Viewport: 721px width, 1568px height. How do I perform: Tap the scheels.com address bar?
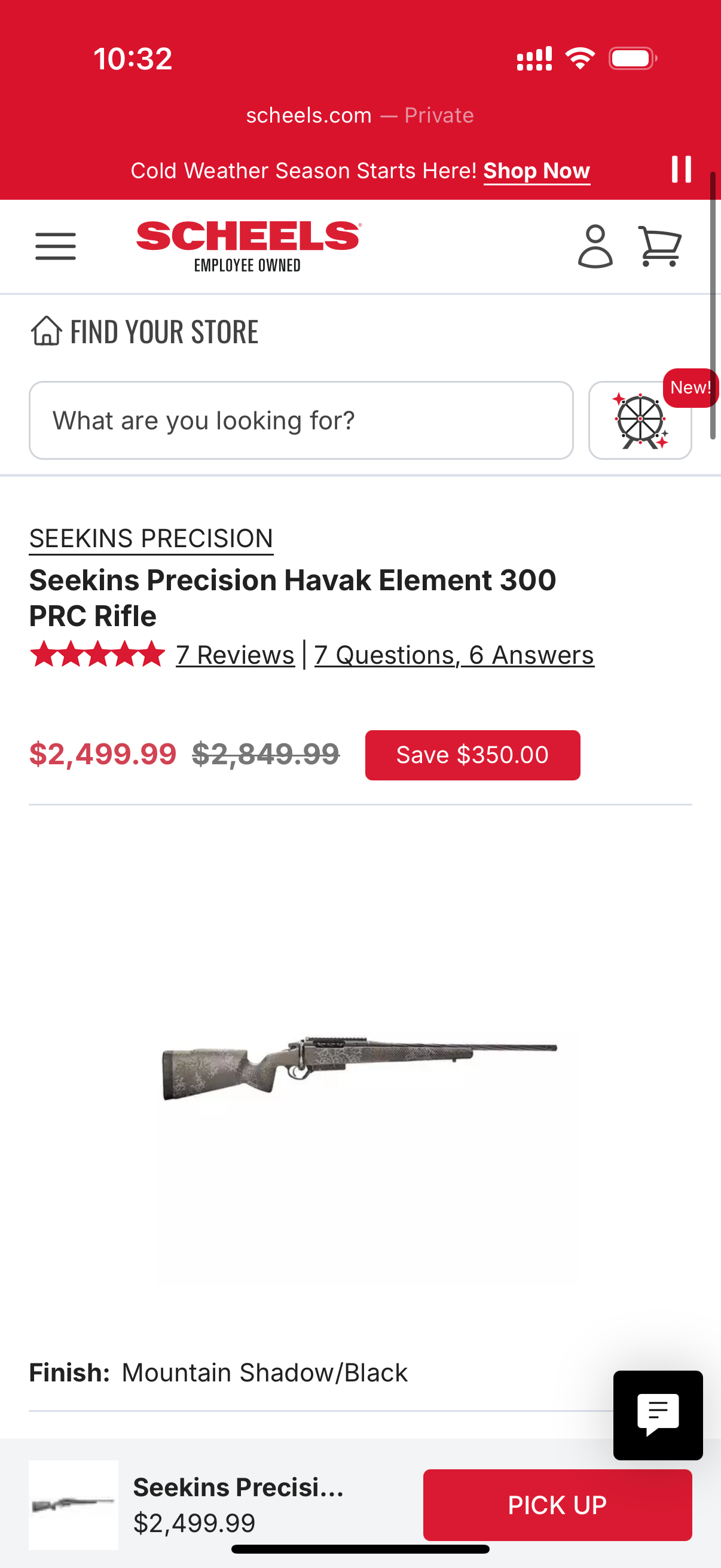(359, 115)
